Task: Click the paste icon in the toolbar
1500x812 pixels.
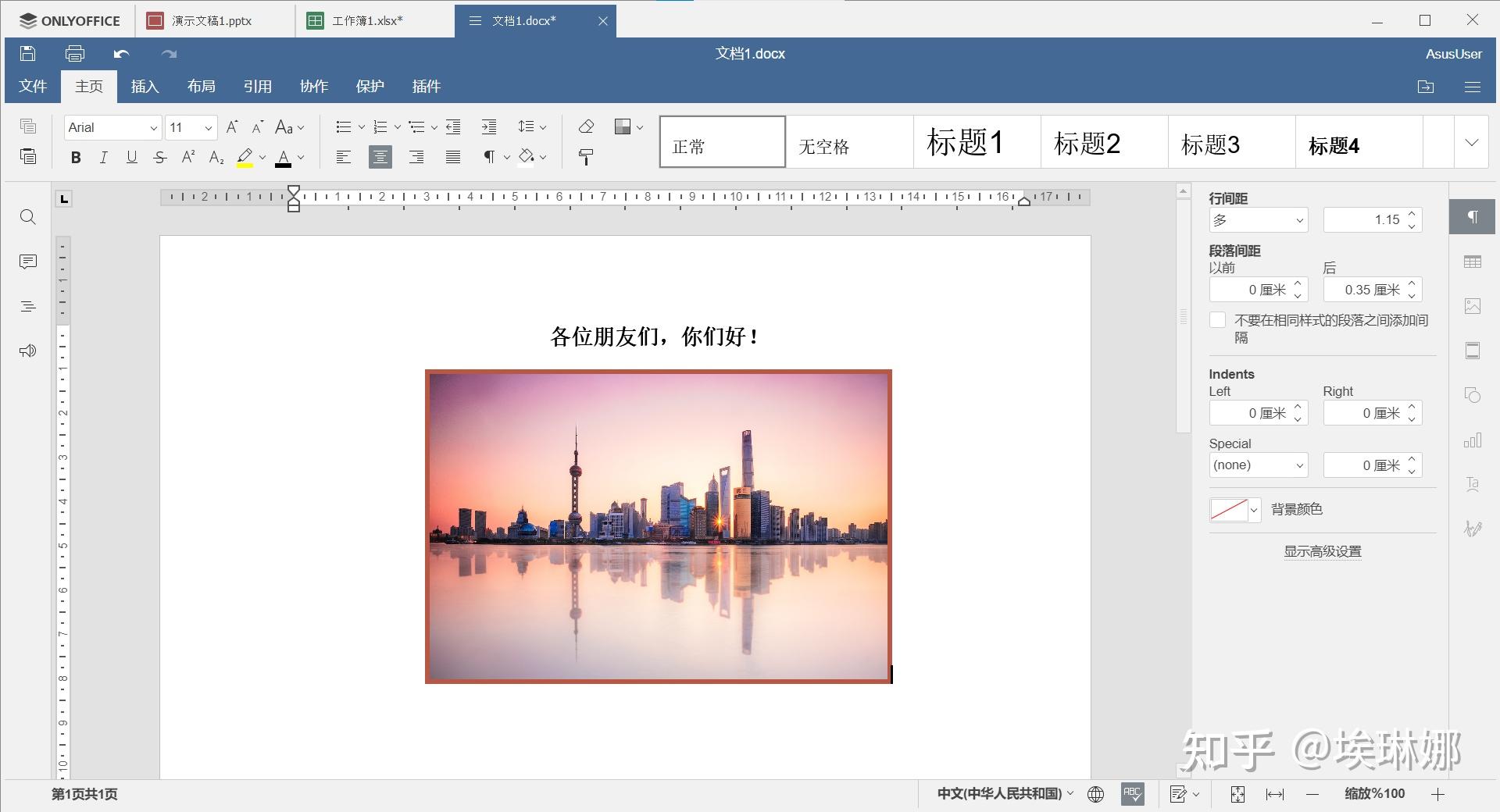Action: 28,156
